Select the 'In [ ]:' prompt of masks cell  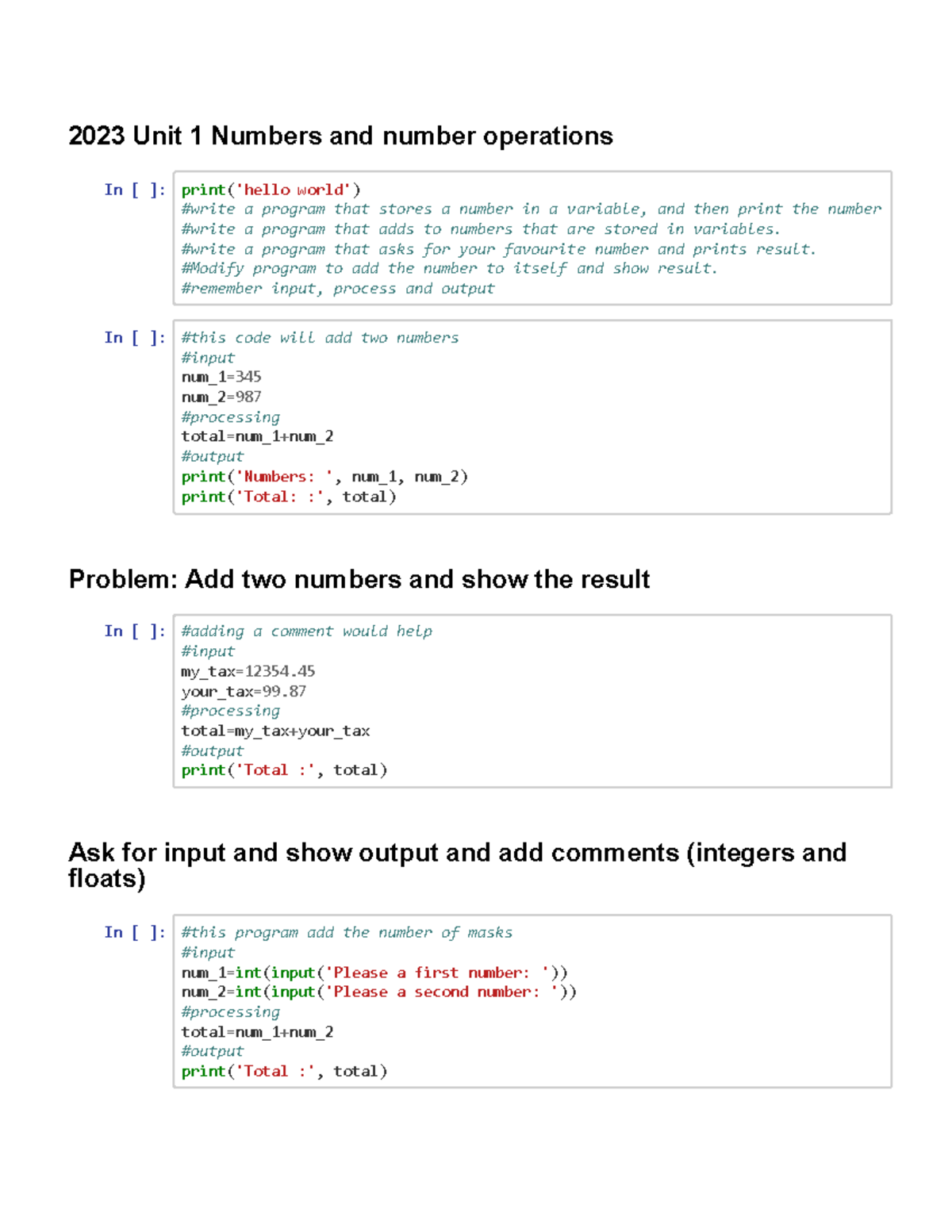[135, 933]
